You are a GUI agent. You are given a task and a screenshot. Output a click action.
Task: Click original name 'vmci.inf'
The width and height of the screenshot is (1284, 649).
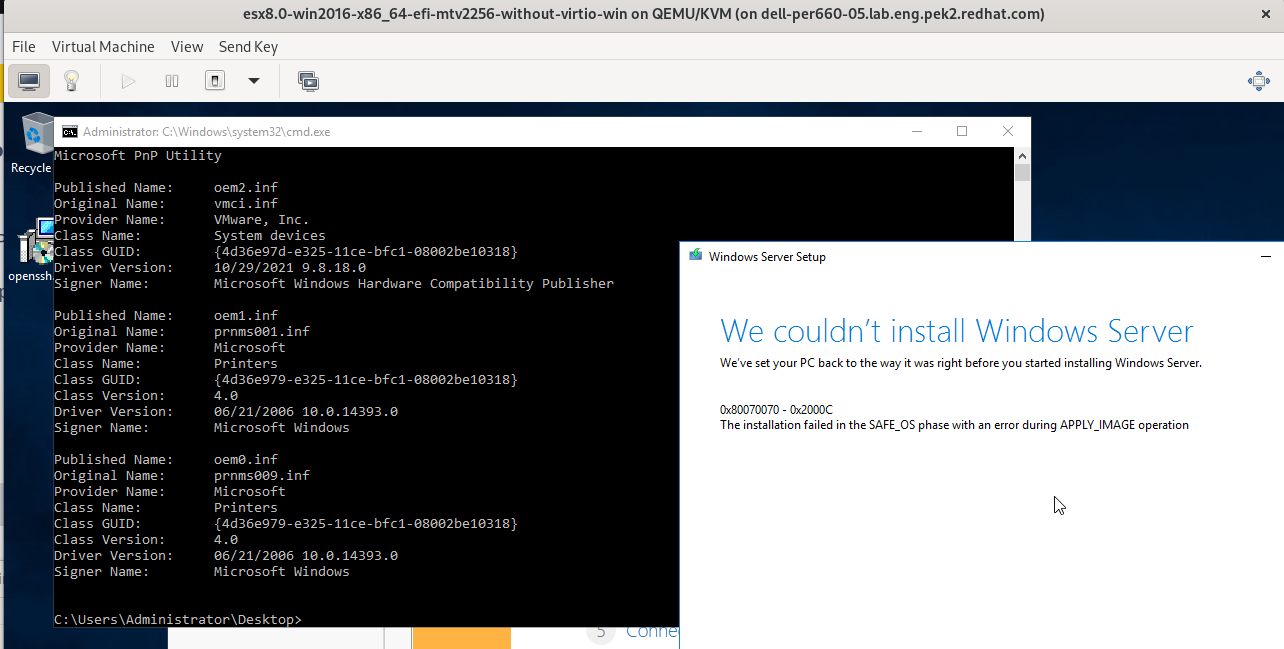pyautogui.click(x=246, y=203)
